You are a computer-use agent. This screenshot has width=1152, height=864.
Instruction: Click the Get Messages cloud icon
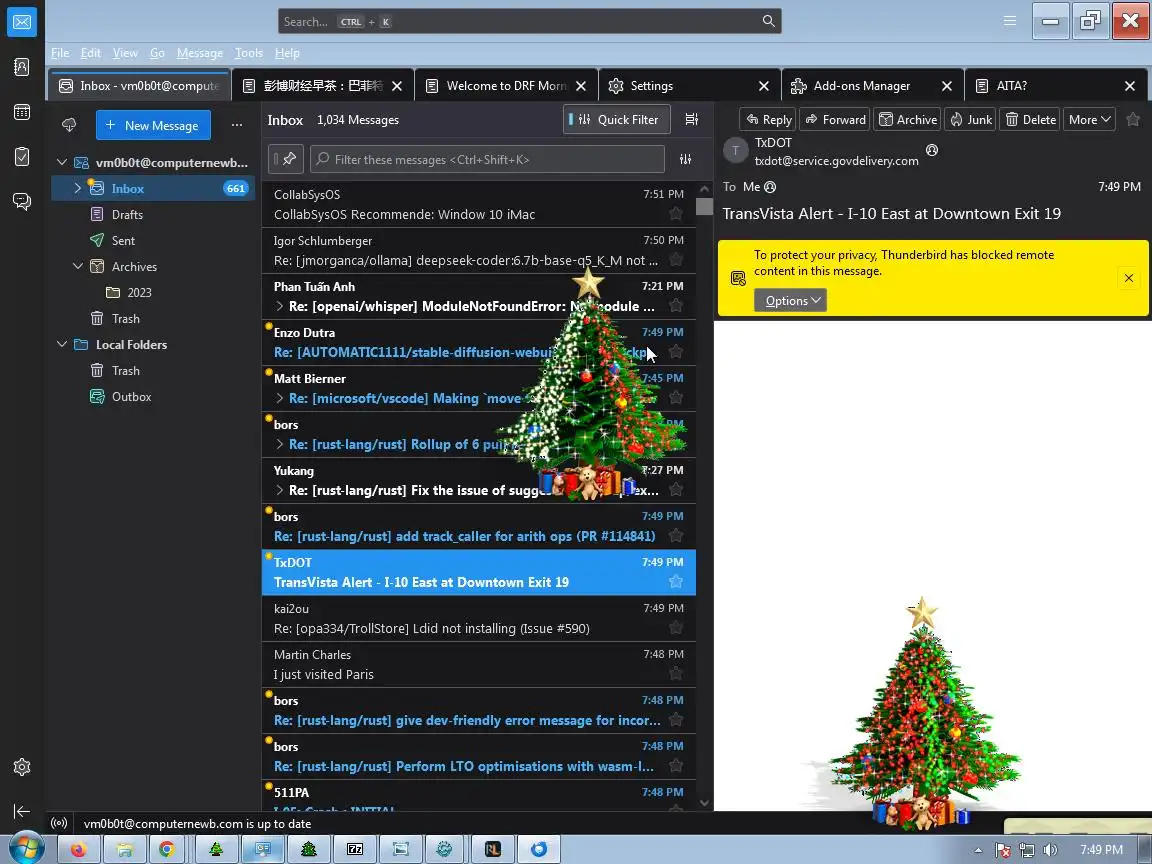pos(69,125)
